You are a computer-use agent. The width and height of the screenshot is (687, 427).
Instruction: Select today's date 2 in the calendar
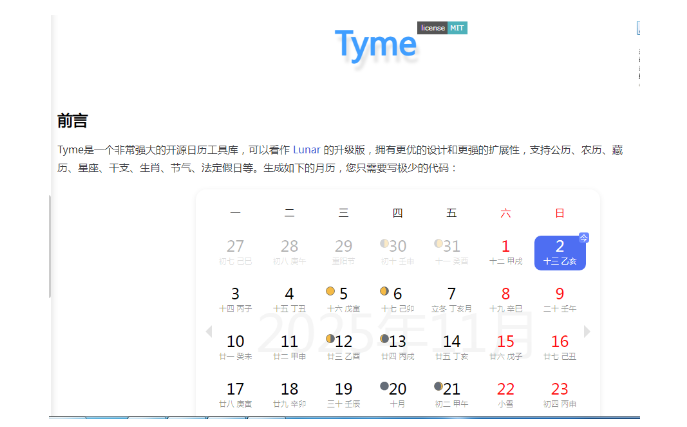(560, 253)
